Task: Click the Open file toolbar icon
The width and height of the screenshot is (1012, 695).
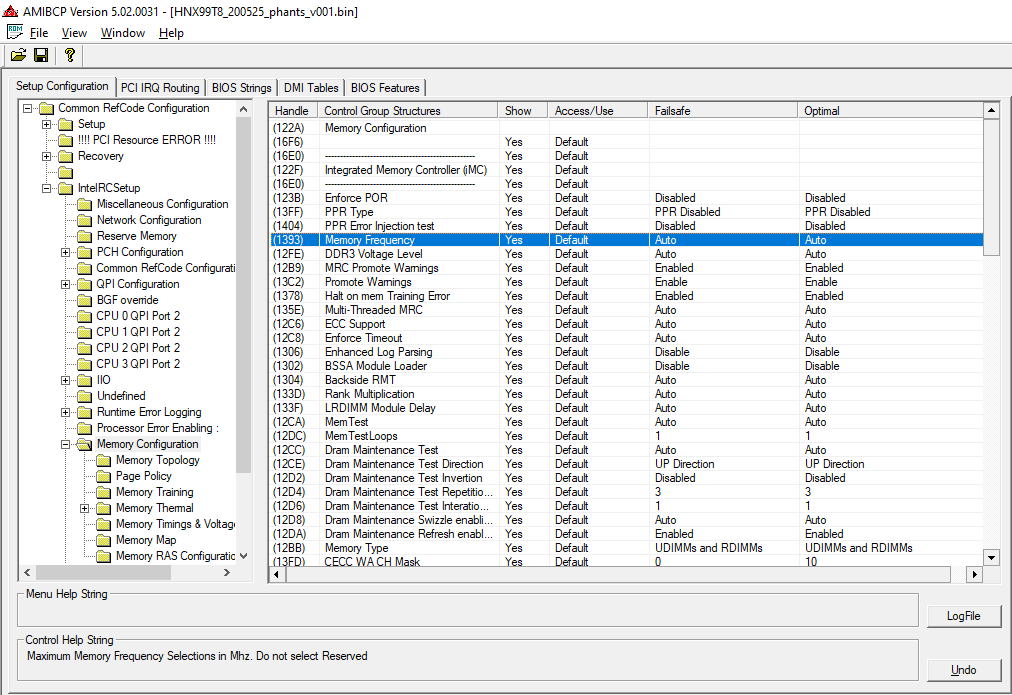Action: coord(18,55)
